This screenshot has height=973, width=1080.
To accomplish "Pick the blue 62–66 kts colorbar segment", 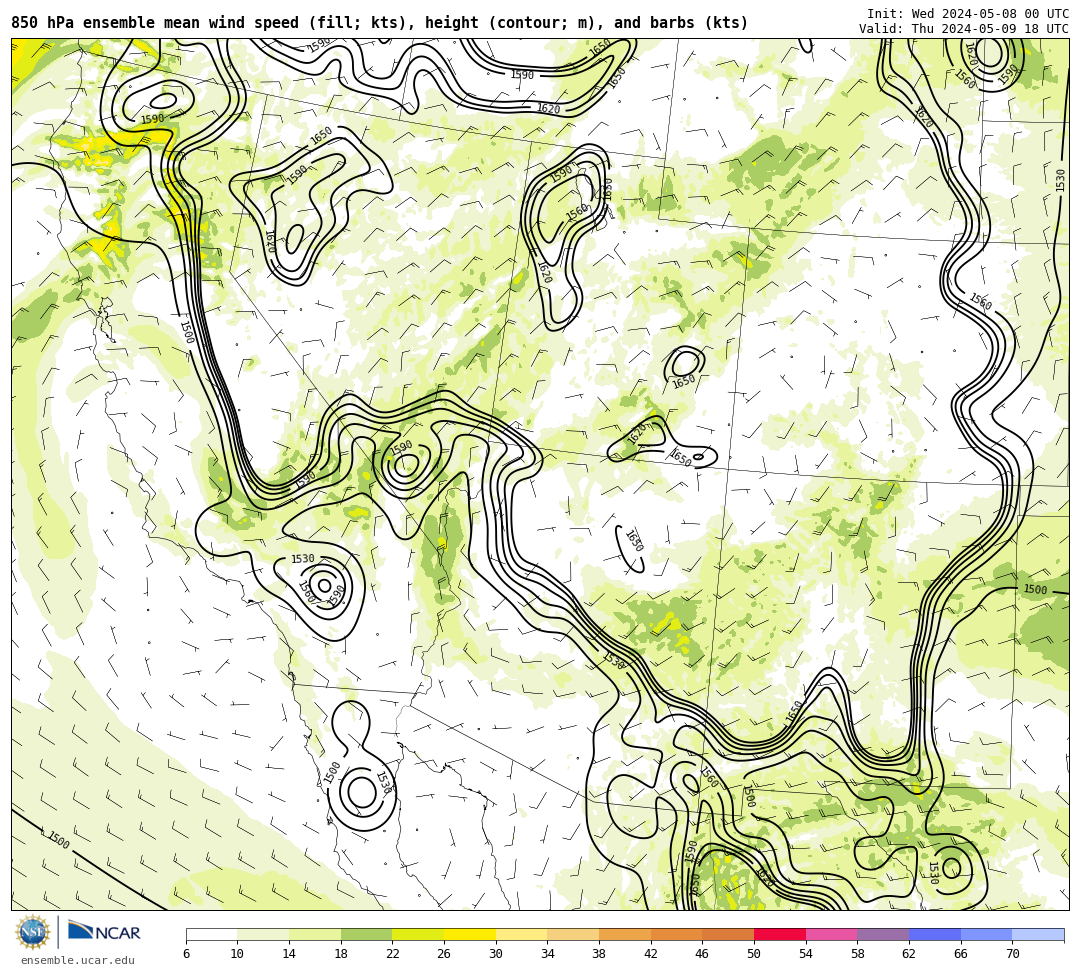I will point(935,934).
